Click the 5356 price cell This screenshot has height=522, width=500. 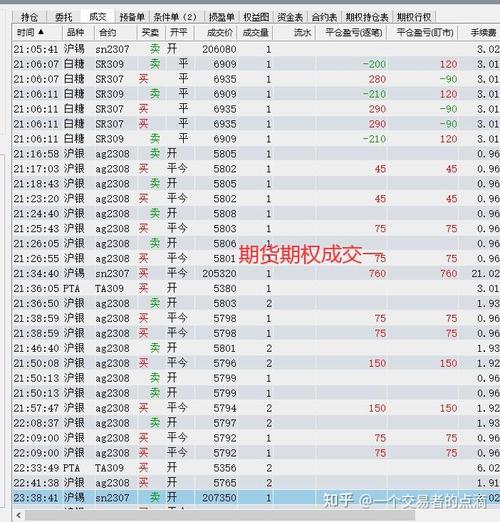pos(225,468)
